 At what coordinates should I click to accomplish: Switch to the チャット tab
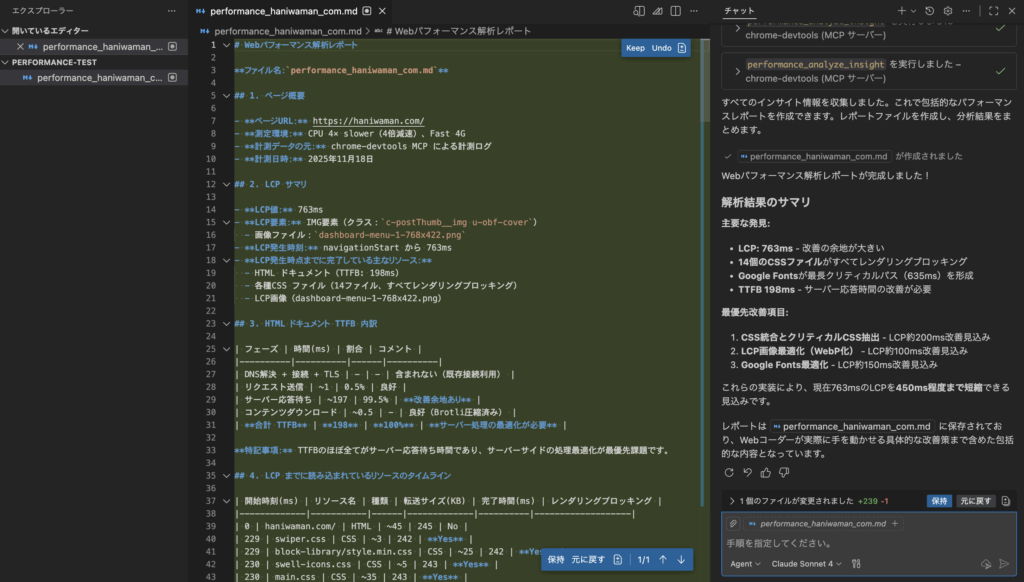point(739,11)
